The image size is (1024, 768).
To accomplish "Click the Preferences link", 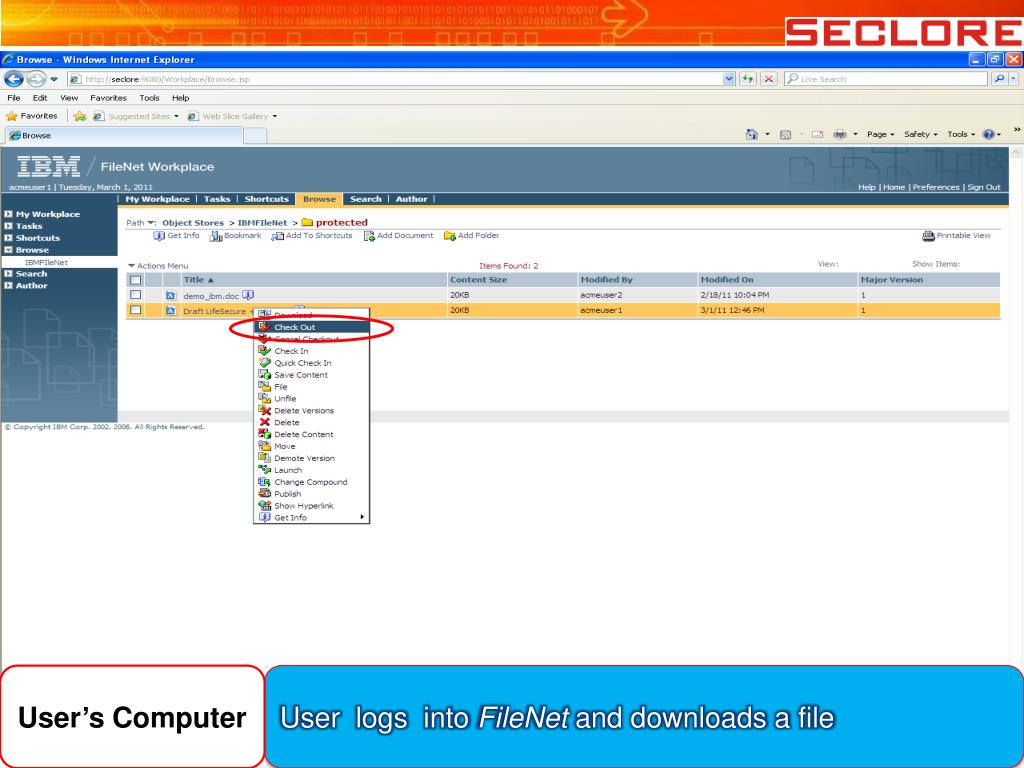I will [936, 187].
